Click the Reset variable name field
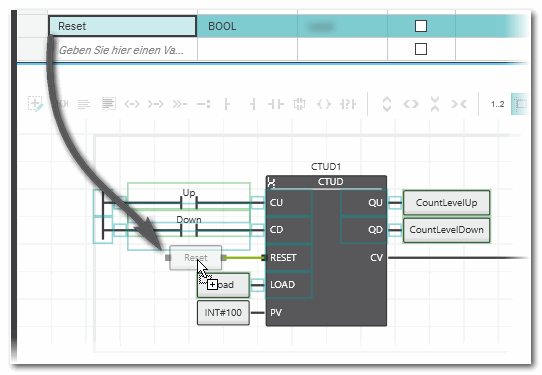542x375 pixels. tap(123, 26)
